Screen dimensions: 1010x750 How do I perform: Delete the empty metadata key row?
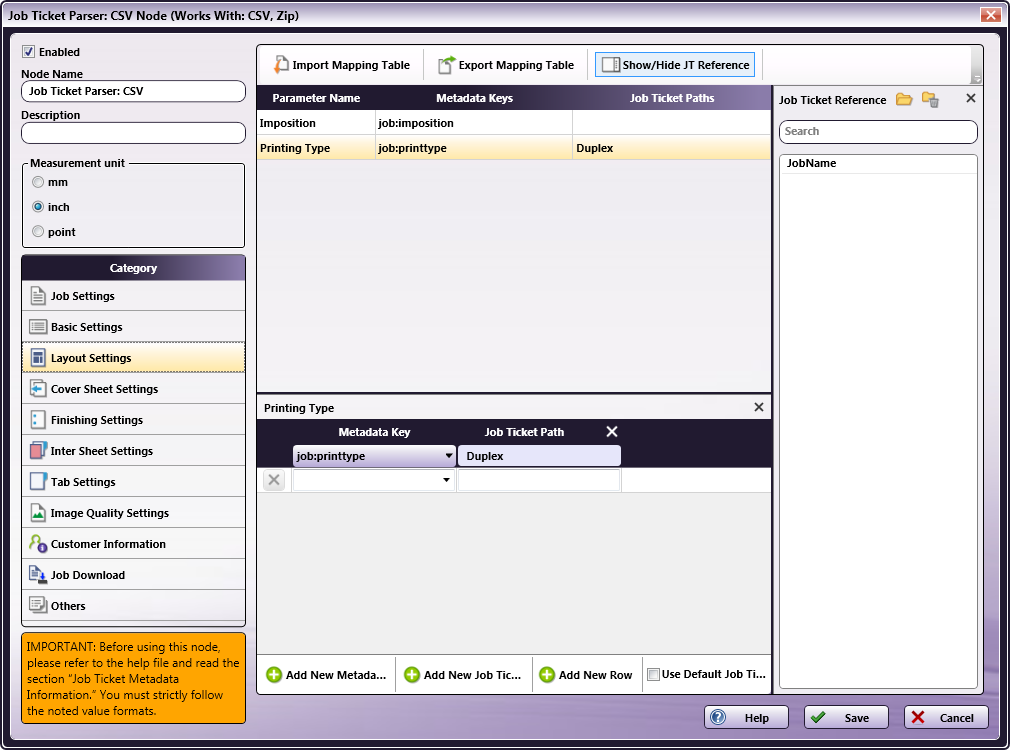point(274,480)
